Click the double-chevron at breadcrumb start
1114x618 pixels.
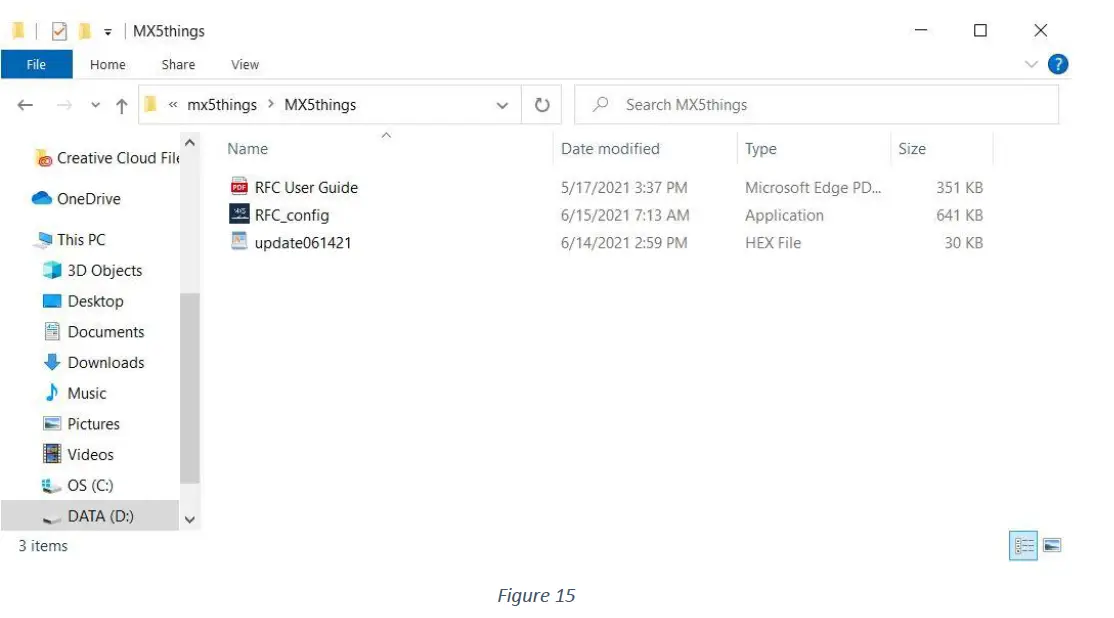tap(173, 104)
